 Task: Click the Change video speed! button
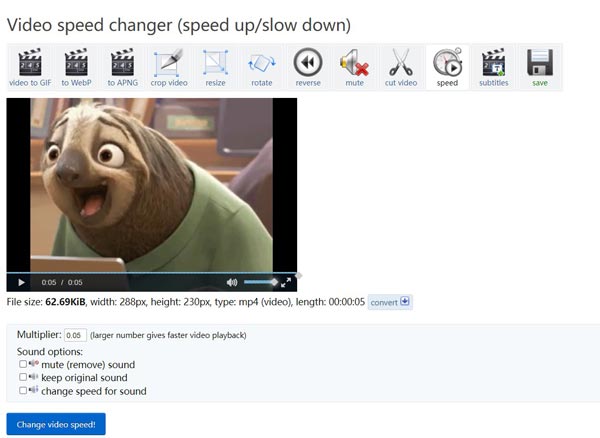click(x=56, y=424)
